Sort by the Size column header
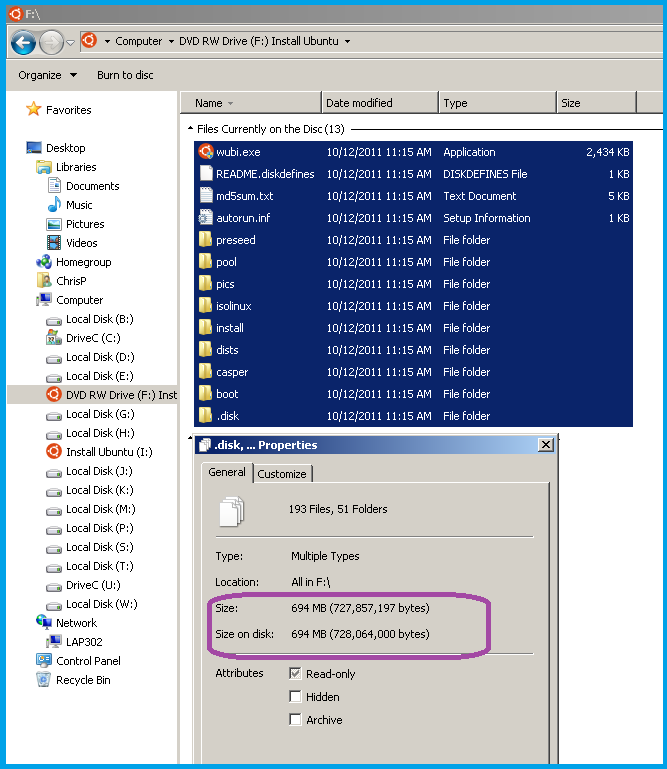The height and width of the screenshot is (769, 667). pos(596,103)
